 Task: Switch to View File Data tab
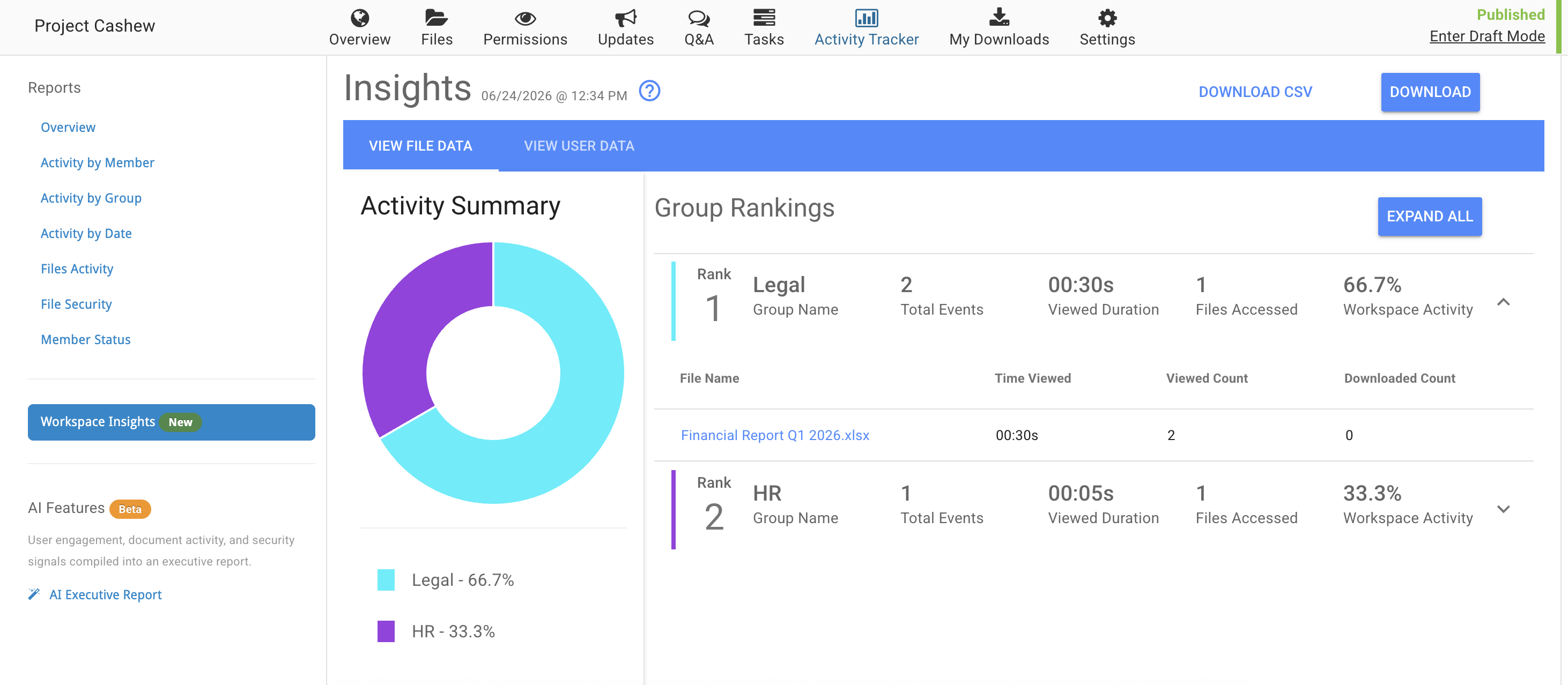420,145
